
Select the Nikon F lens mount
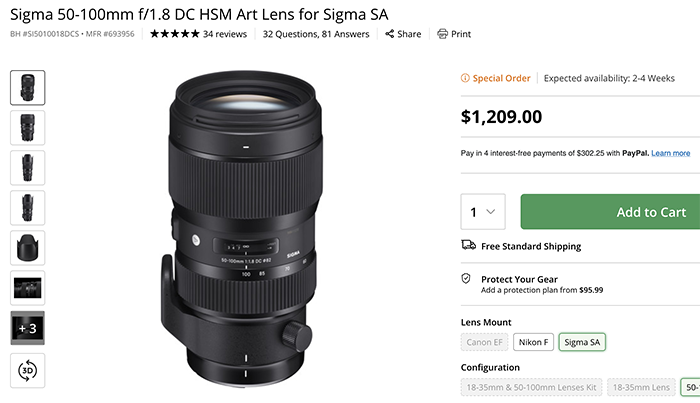[x=533, y=343]
